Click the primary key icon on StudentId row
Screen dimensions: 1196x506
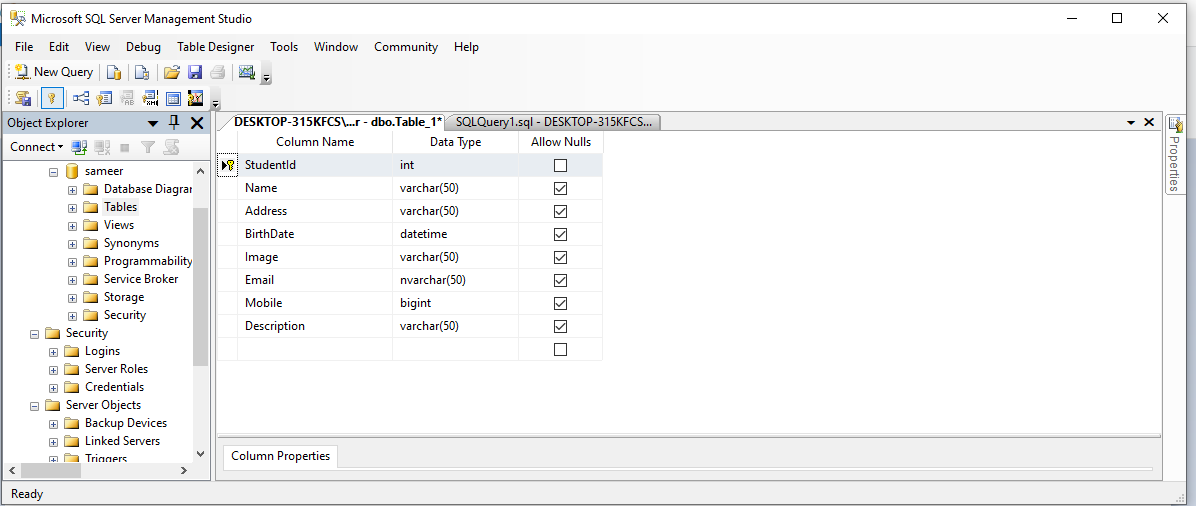[x=227, y=165]
